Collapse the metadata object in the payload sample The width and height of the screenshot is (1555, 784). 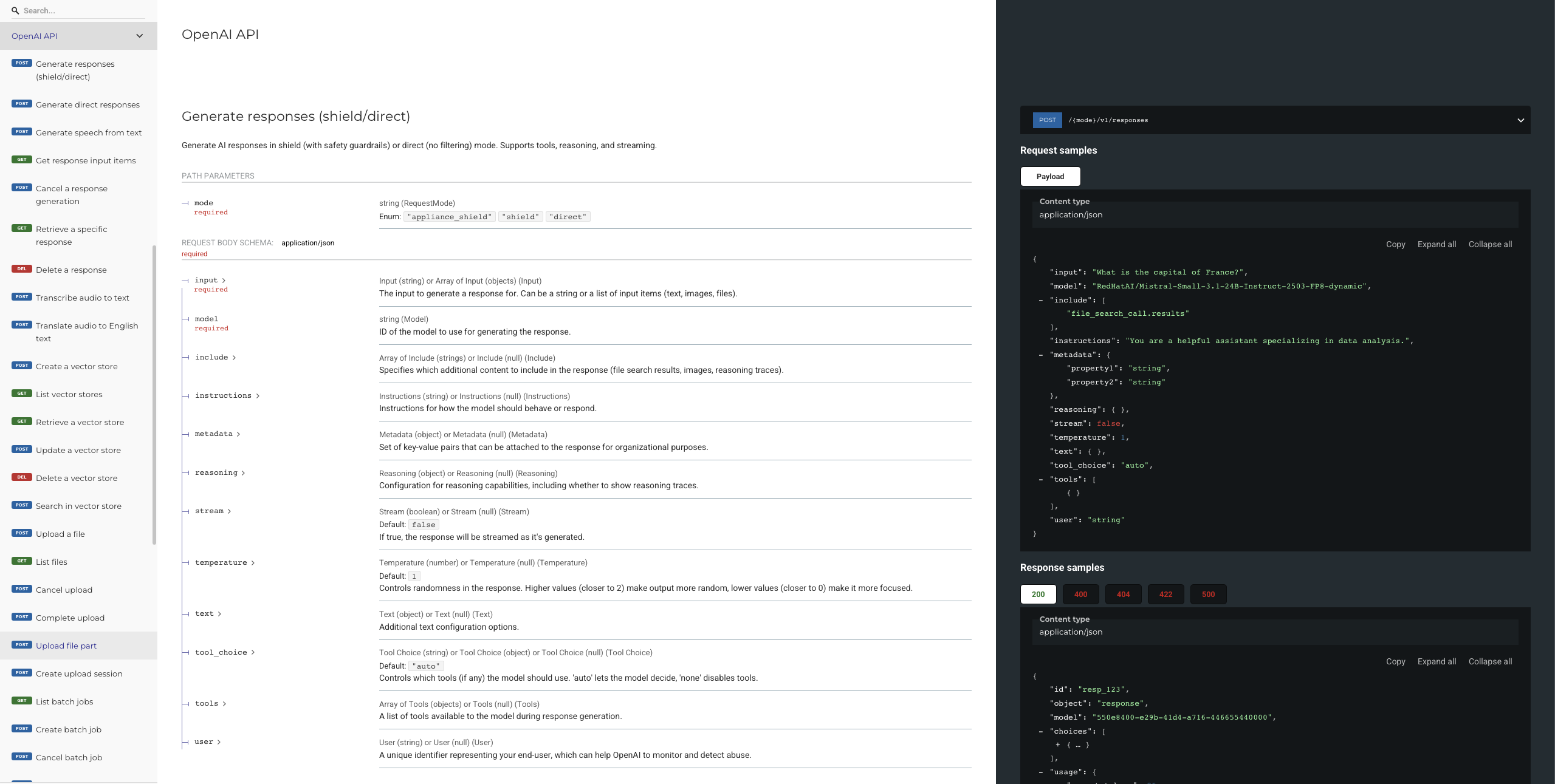1040,355
